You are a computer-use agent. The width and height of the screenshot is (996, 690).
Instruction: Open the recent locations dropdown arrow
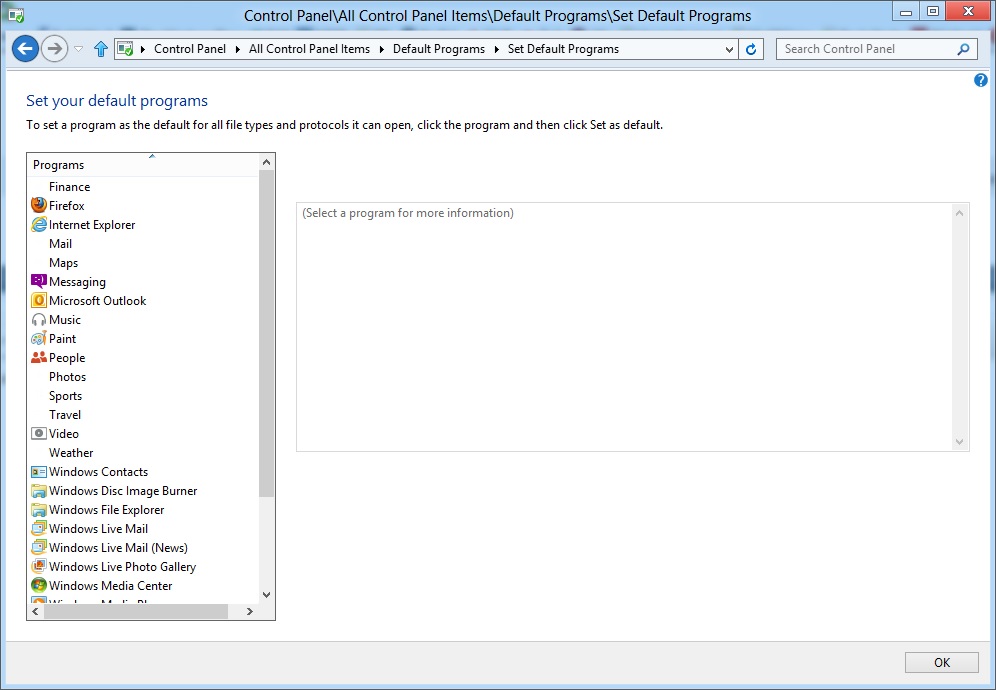pos(79,49)
